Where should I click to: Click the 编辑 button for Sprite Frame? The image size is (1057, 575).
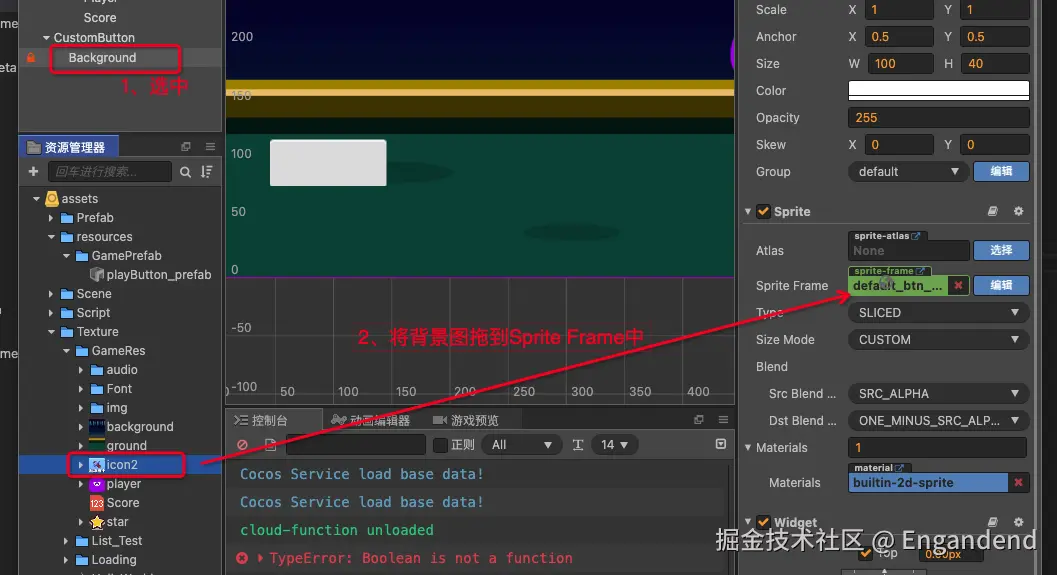[x=1001, y=286]
